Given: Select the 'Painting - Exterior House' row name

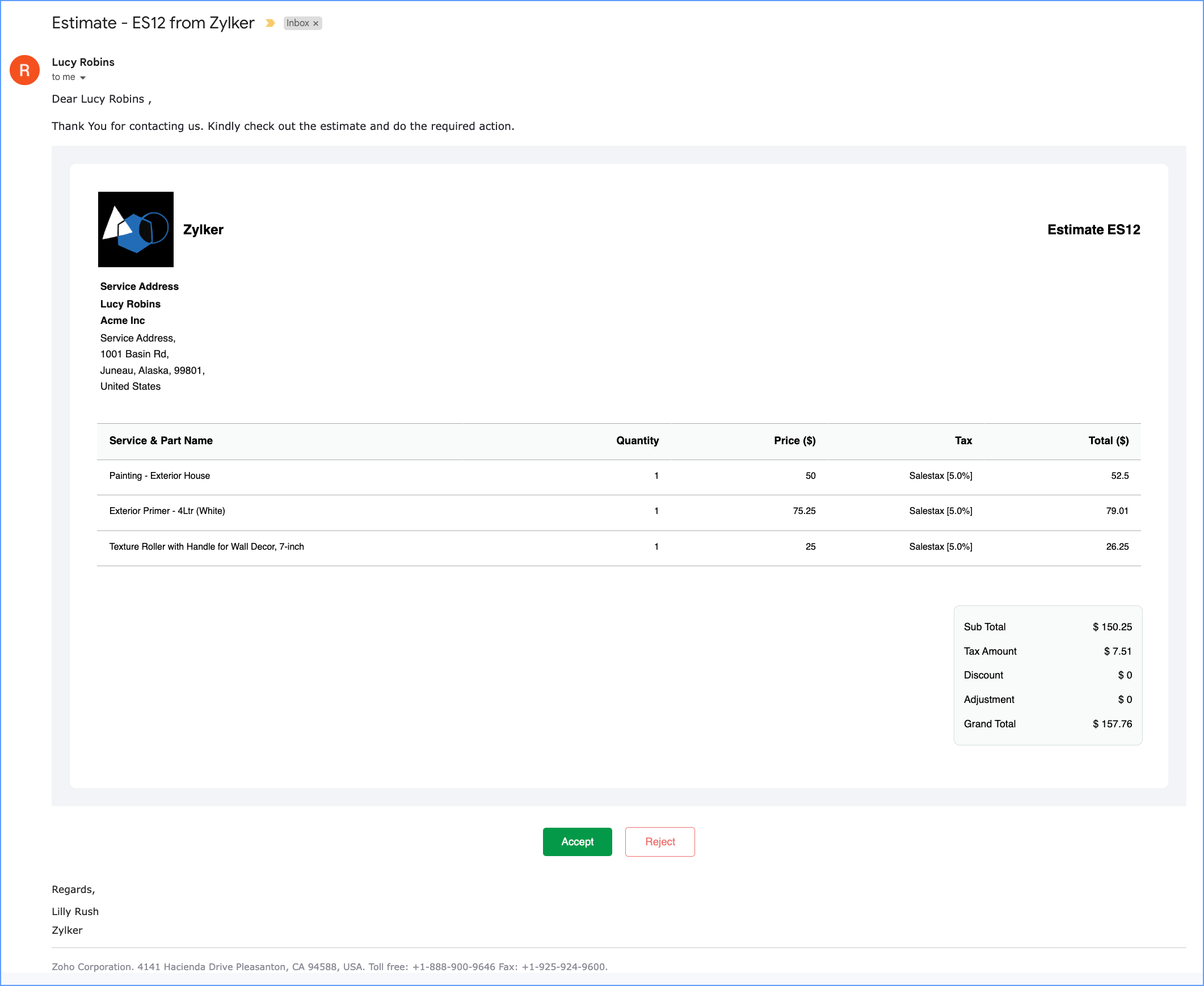Looking at the screenshot, I should click(159, 476).
